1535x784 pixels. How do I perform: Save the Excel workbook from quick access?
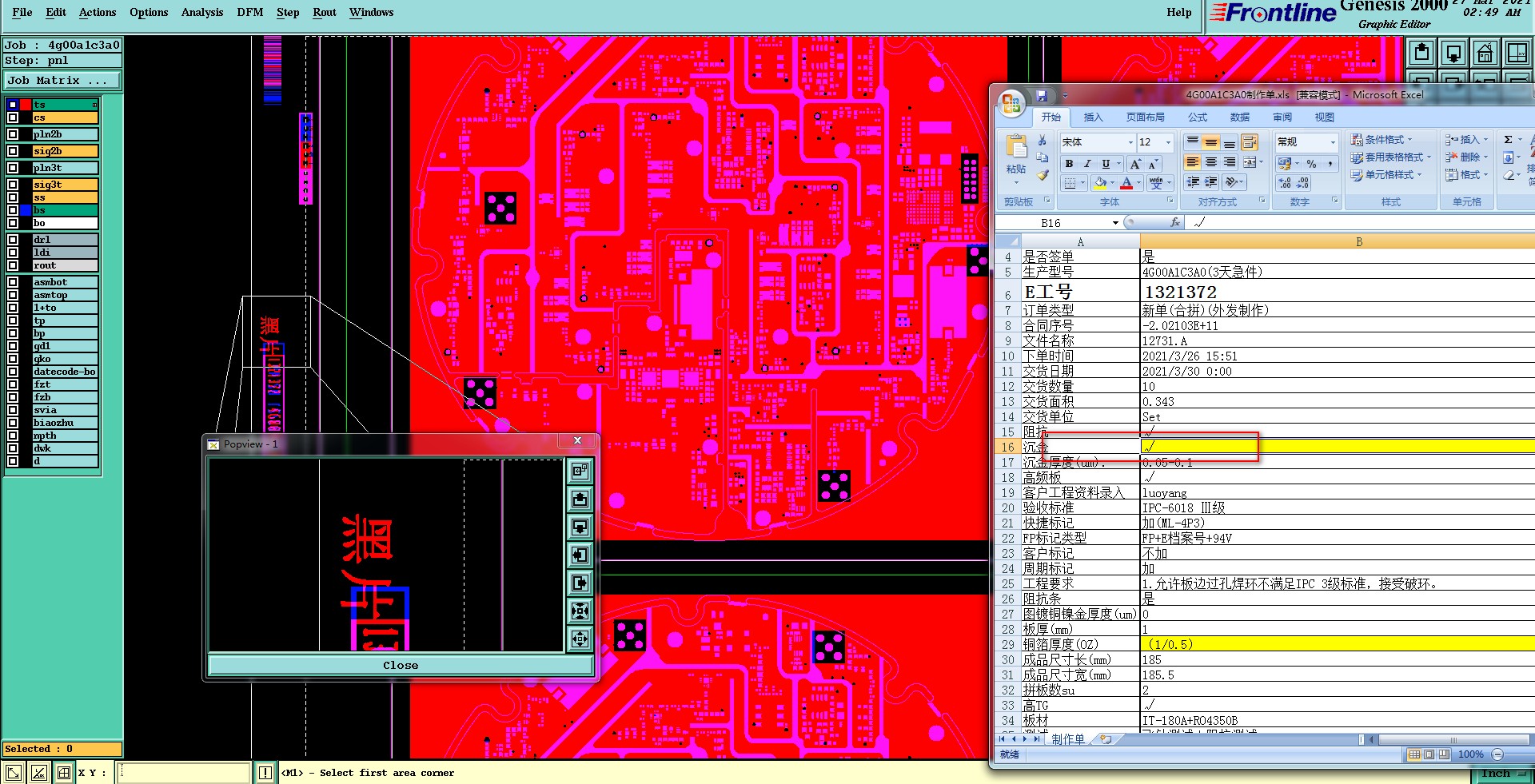(x=1042, y=96)
